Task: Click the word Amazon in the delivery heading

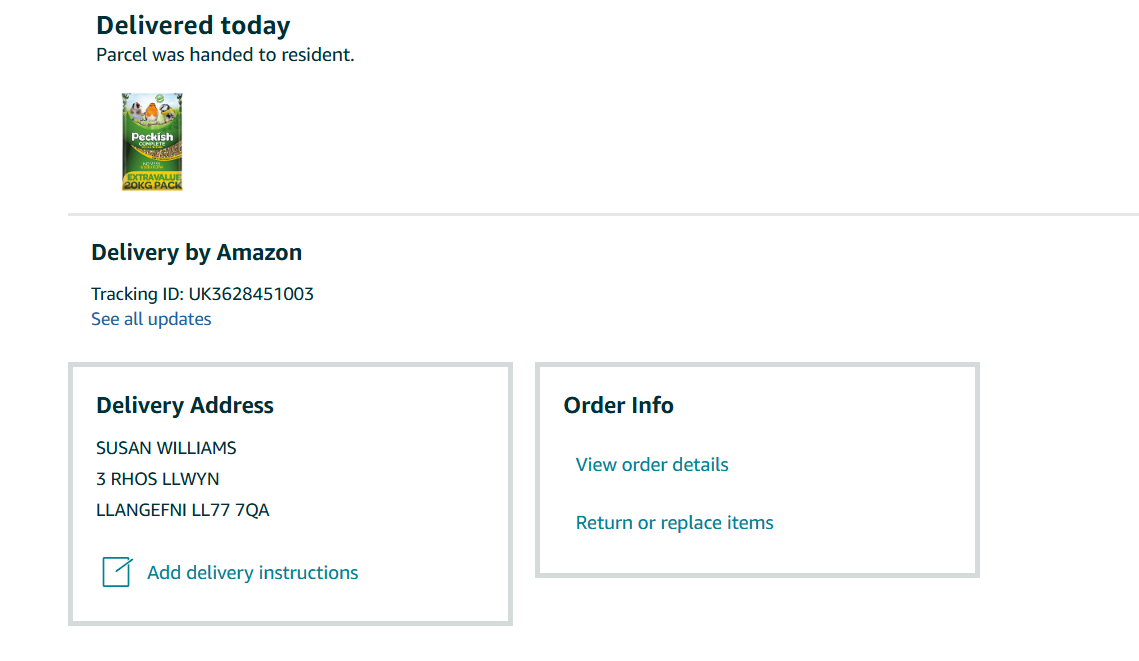Action: pyautogui.click(x=259, y=252)
